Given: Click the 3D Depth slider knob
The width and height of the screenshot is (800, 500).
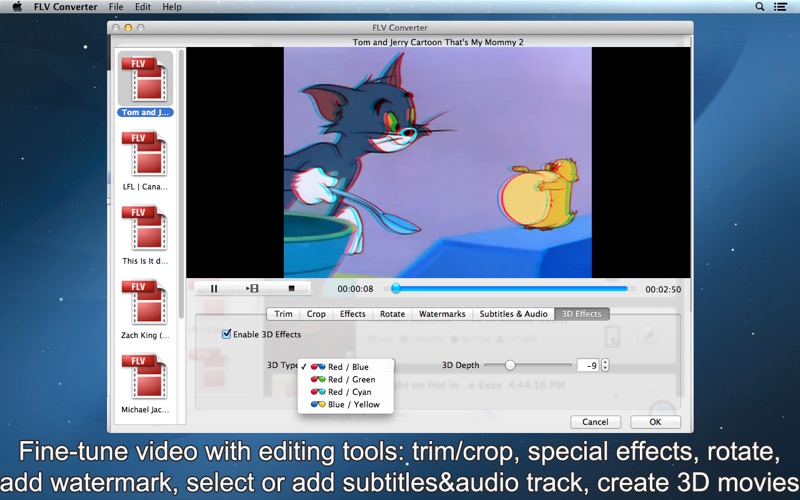Looking at the screenshot, I should point(510,365).
